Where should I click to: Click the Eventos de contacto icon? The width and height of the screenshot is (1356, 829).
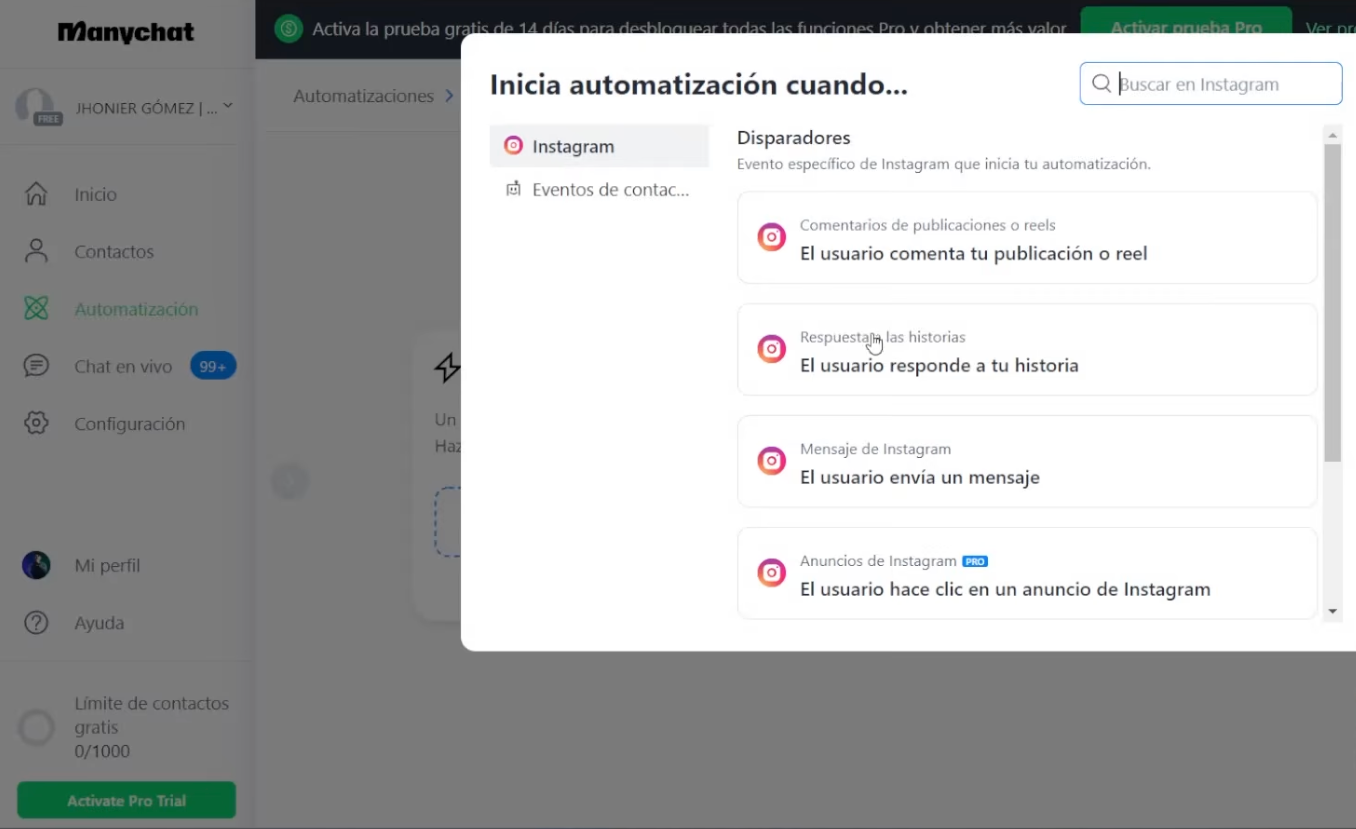pos(513,189)
